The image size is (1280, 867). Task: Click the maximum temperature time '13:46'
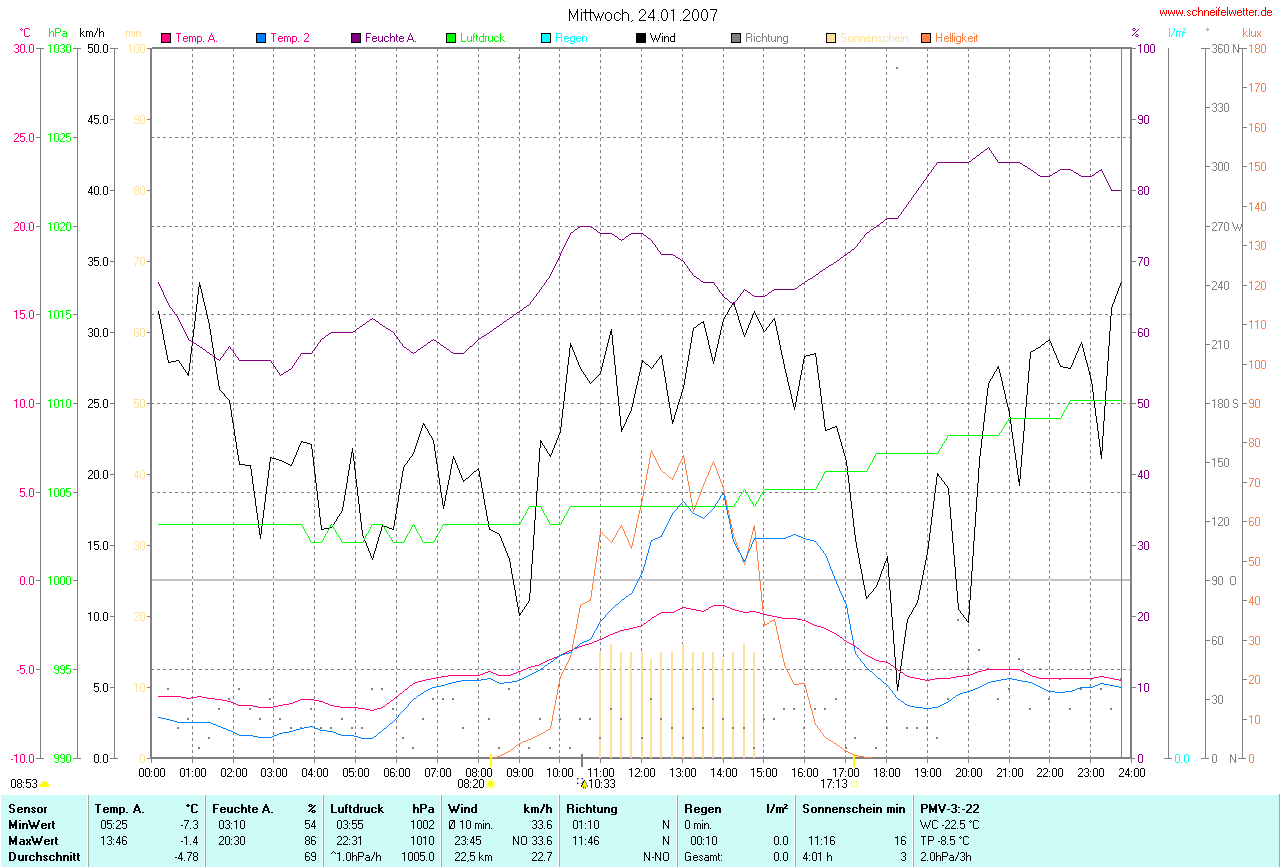click(x=114, y=841)
